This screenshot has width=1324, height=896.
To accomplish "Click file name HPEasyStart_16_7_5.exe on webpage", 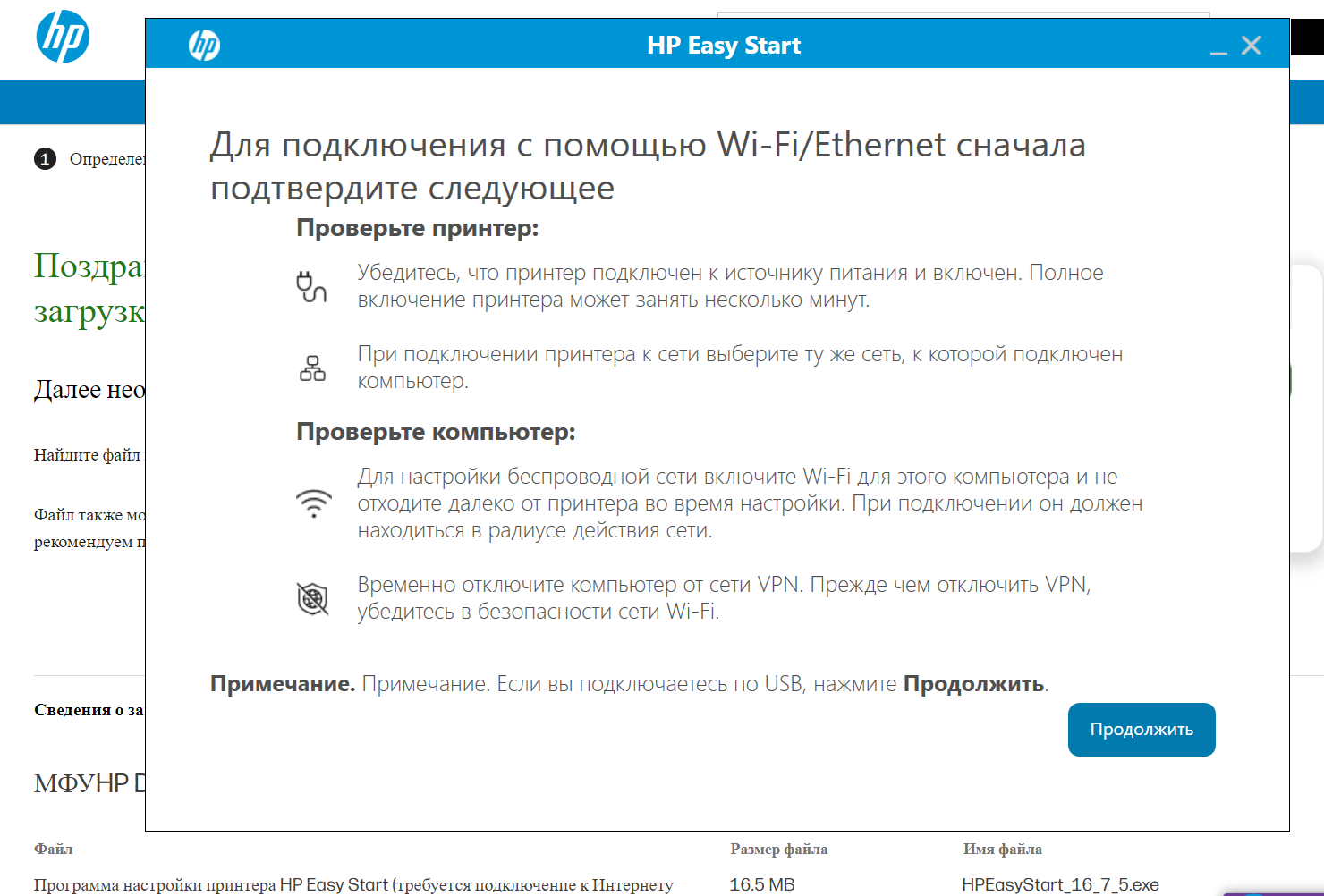I will click(1060, 884).
